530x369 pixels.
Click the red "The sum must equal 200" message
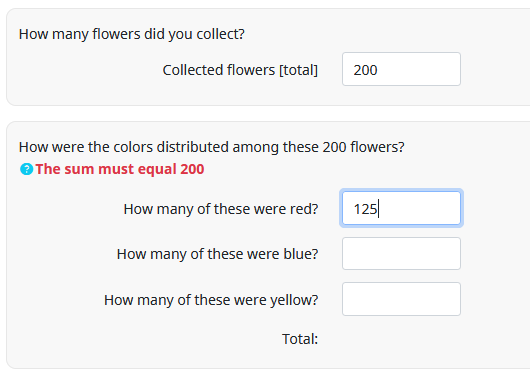(x=120, y=169)
